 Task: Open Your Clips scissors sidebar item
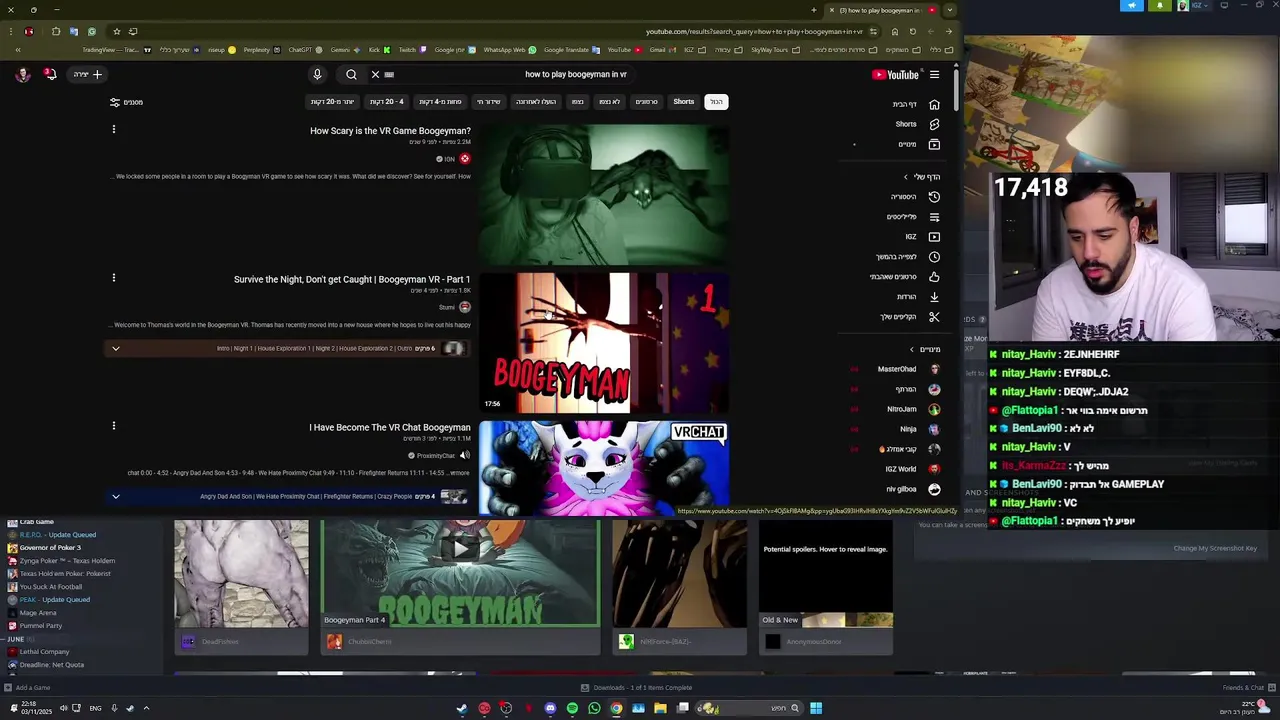pyautogui.click(x=911, y=317)
